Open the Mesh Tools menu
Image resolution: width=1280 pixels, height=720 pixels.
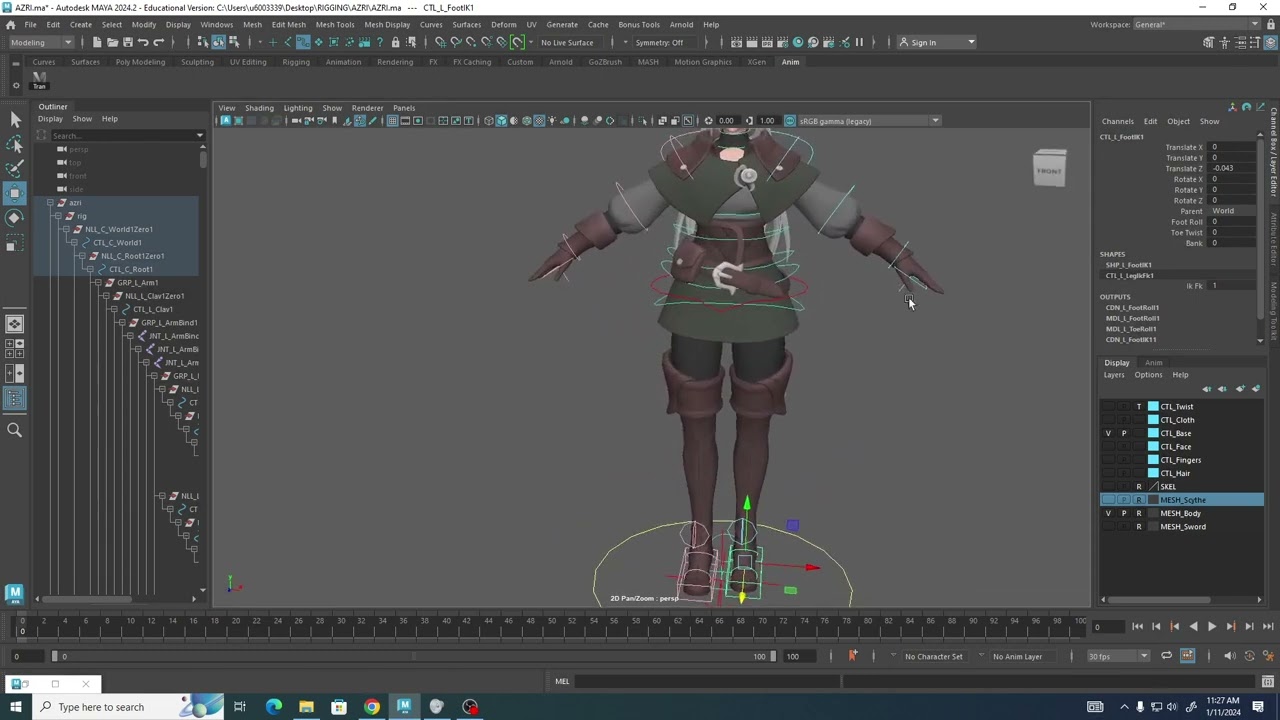[x=335, y=24]
